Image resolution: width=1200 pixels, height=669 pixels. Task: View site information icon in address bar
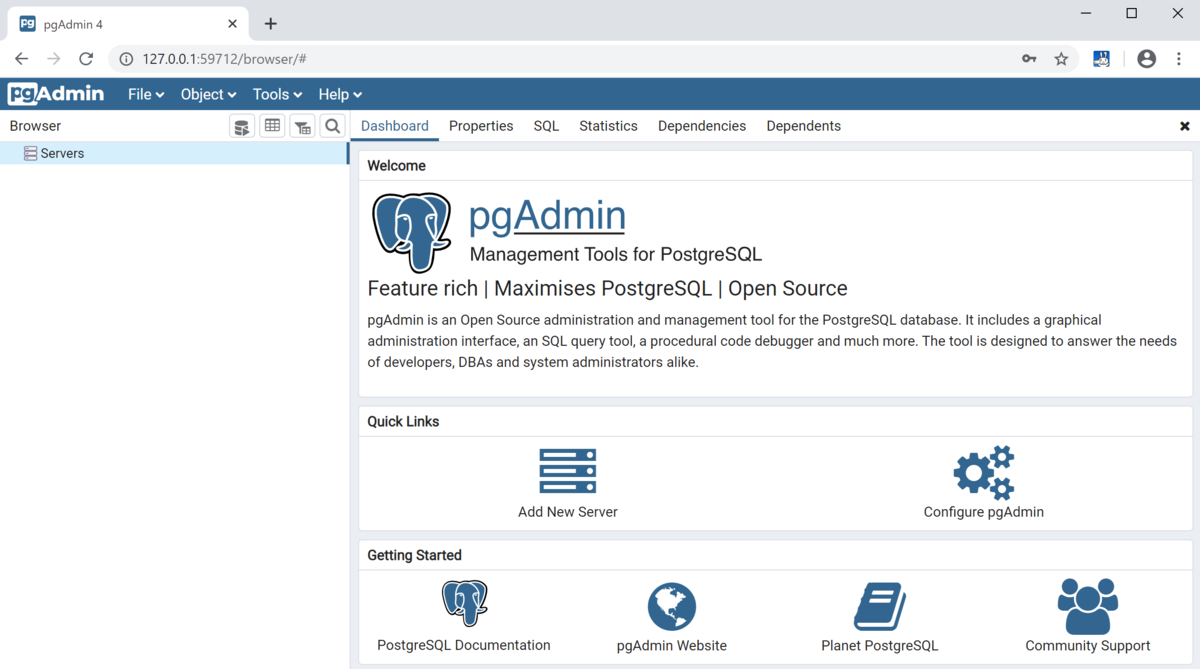pyautogui.click(x=126, y=59)
